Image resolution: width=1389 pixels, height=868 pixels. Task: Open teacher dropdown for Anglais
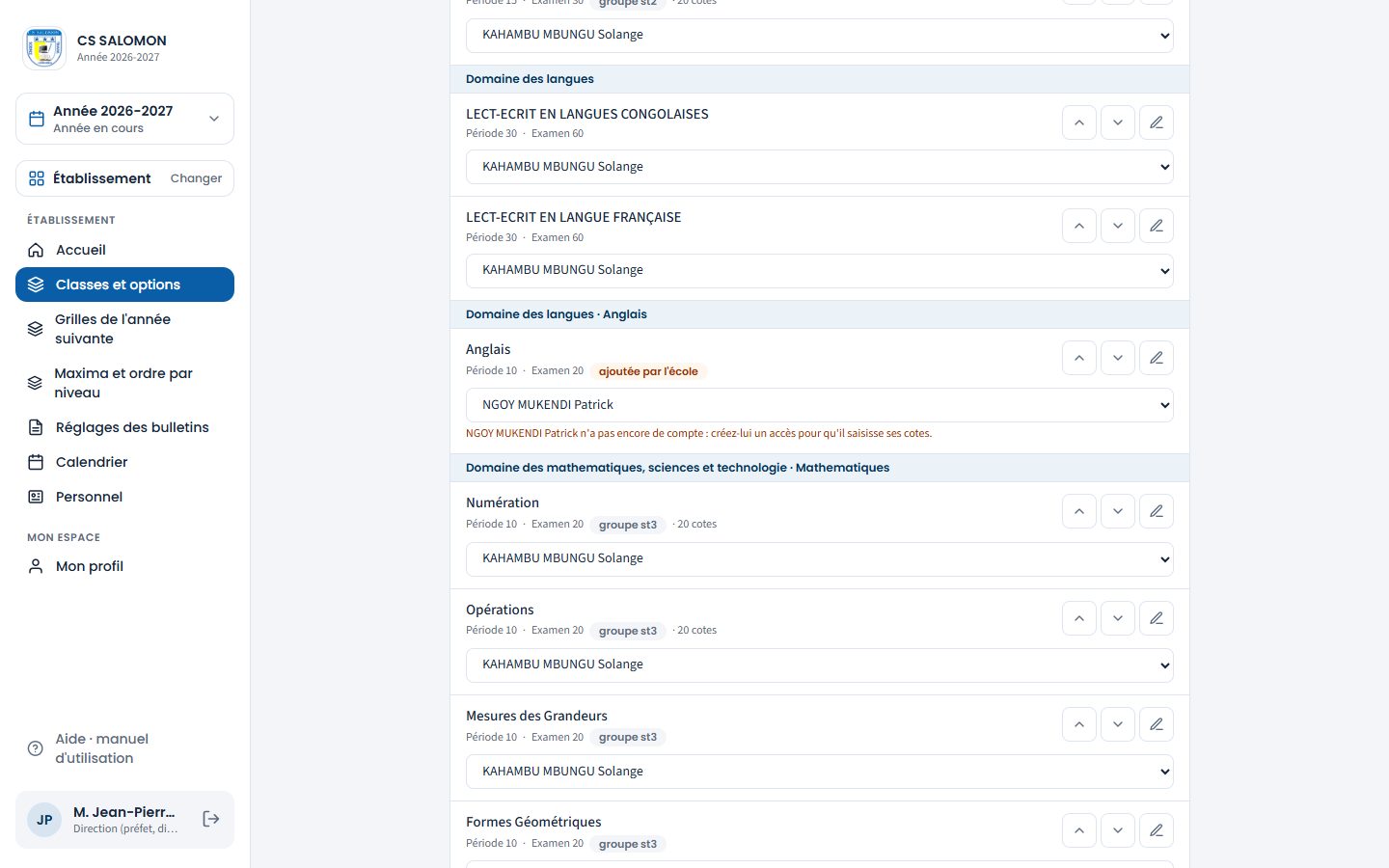click(819, 405)
